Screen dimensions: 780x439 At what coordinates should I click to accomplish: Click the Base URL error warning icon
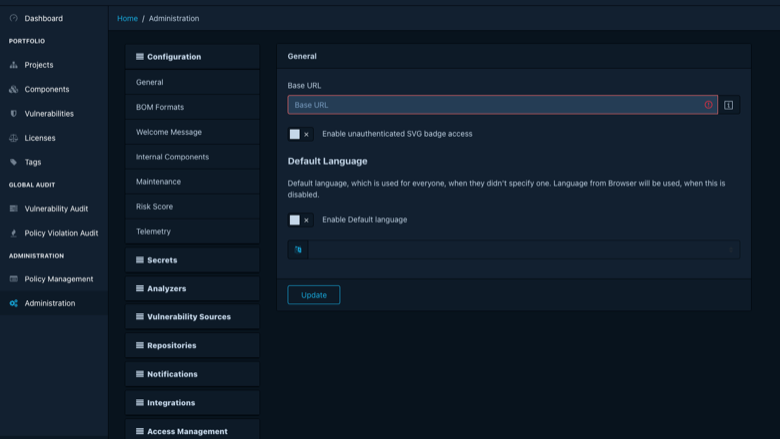708,105
